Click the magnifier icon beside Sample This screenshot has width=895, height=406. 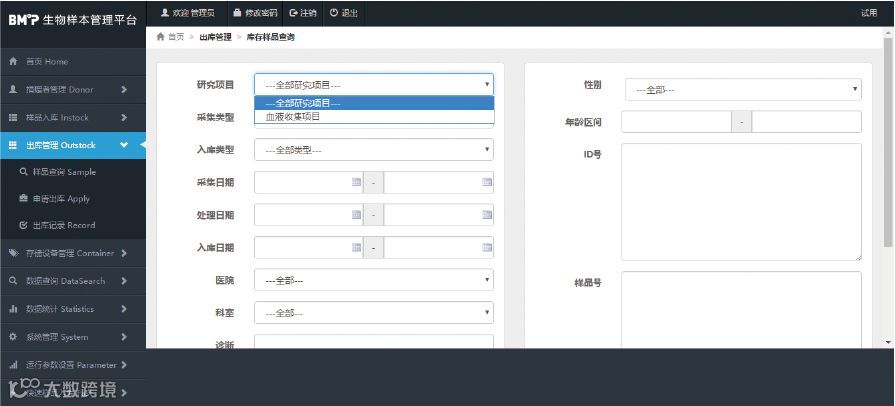pyautogui.click(x=23, y=172)
